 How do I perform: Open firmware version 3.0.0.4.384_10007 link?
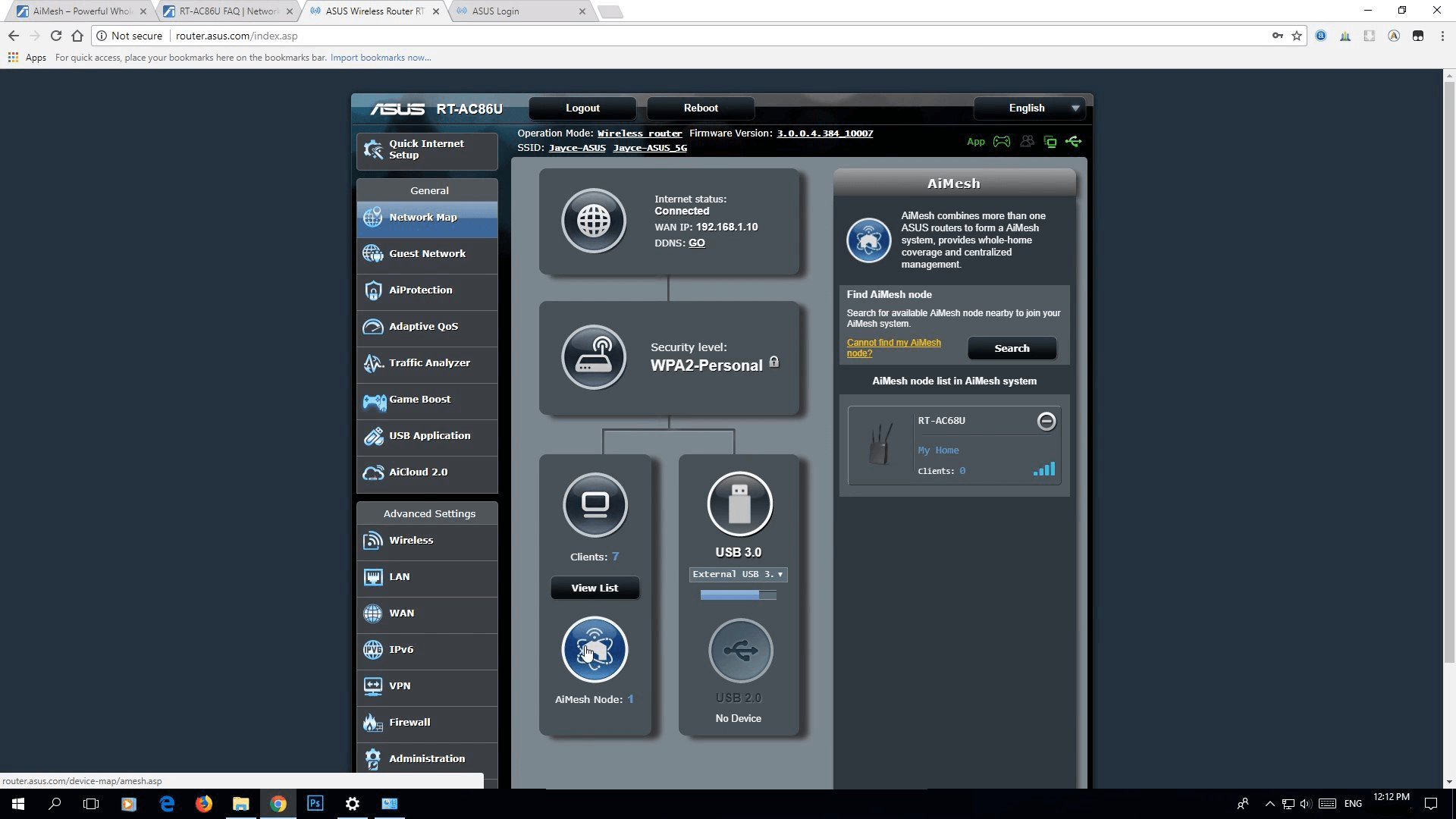(824, 133)
